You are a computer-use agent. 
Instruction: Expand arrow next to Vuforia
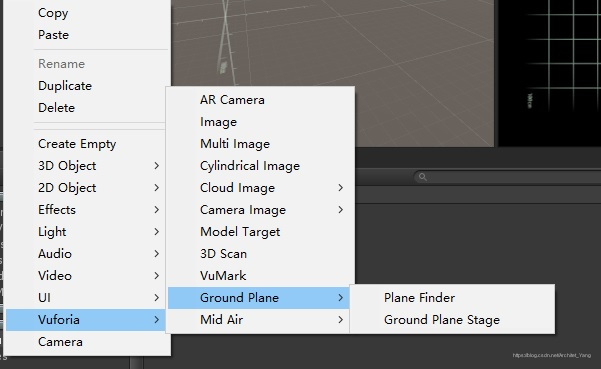156,320
